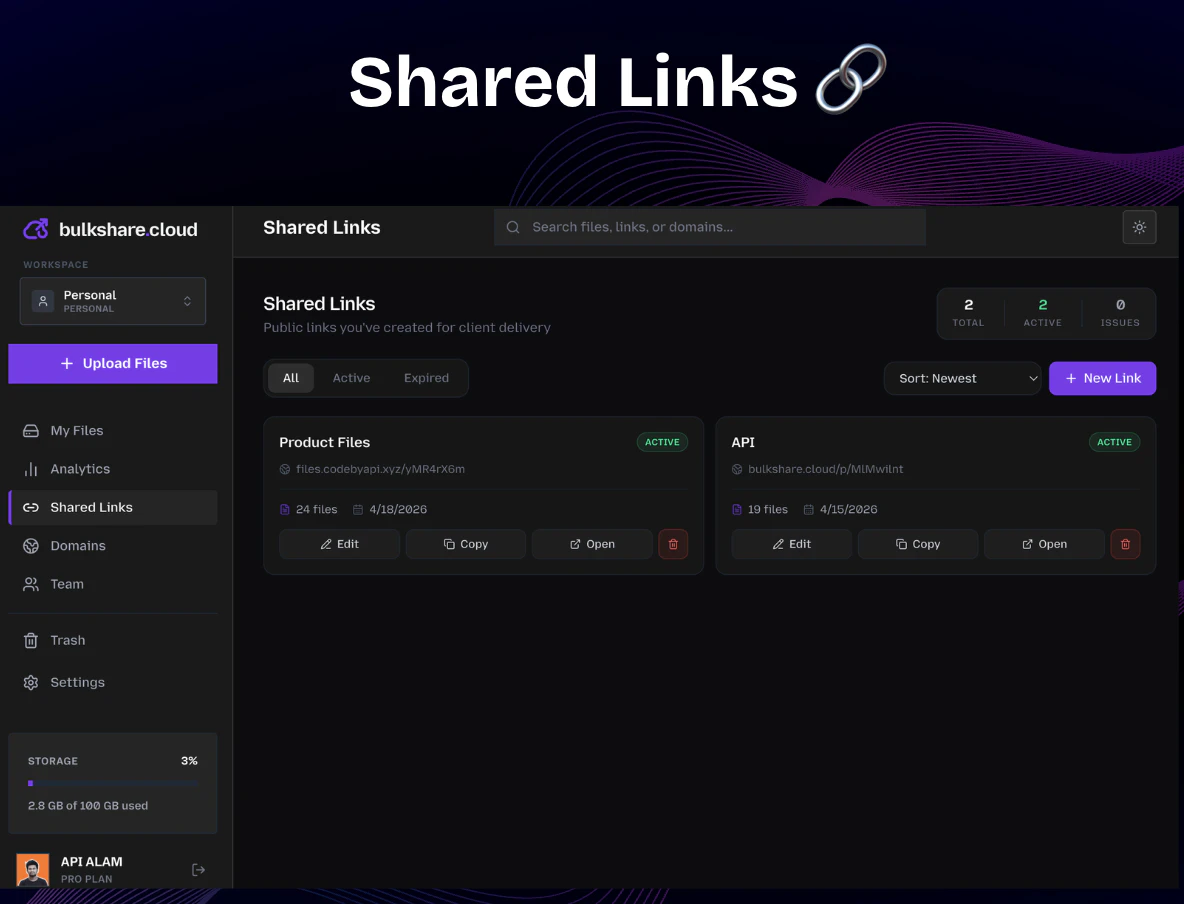Click the logout icon next to API ALAM
The height and width of the screenshot is (904, 1184).
198,869
